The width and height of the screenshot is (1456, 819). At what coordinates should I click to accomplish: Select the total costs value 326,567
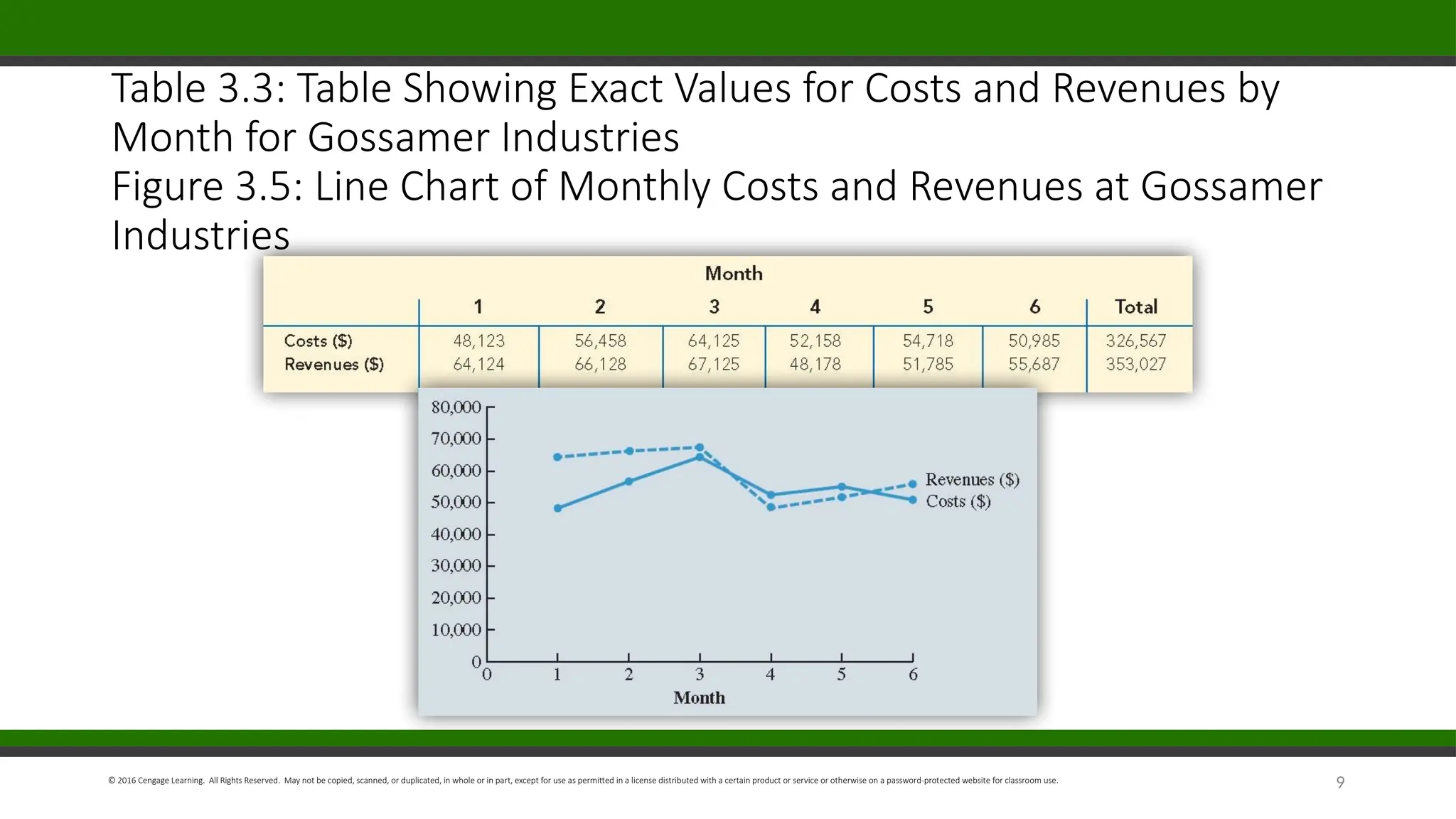tap(1136, 341)
